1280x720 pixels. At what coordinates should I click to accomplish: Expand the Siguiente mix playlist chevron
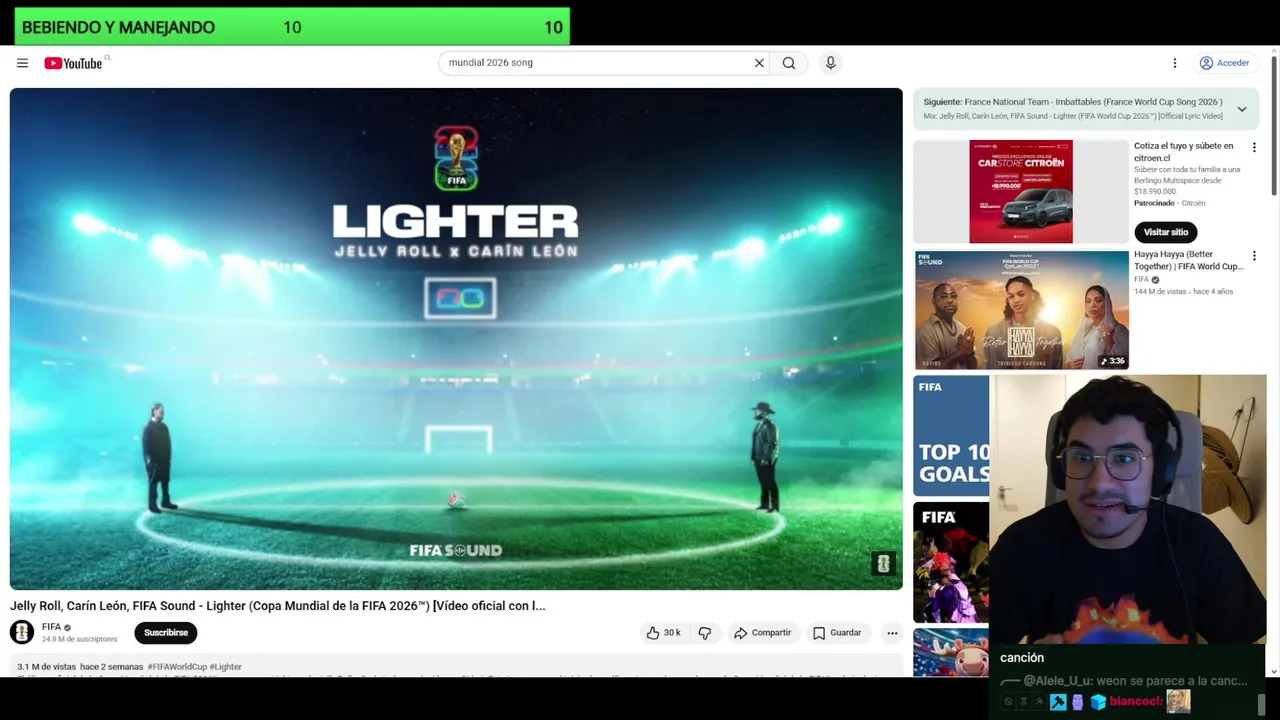click(1242, 109)
